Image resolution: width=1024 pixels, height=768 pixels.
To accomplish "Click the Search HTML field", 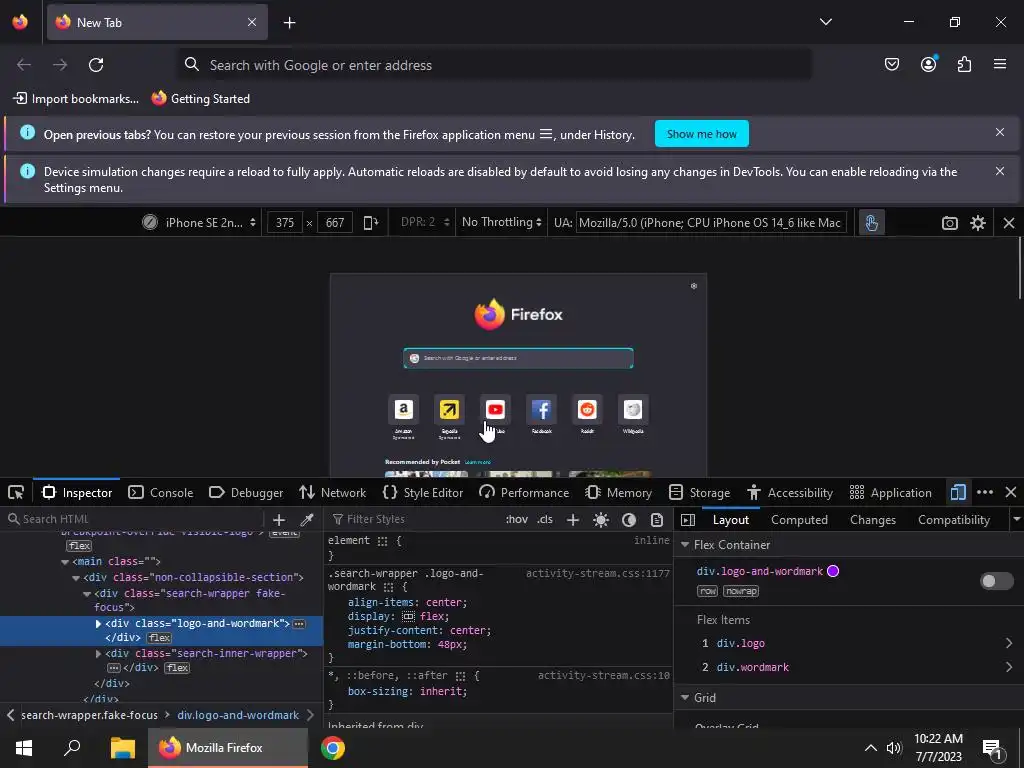I will click(x=134, y=520).
